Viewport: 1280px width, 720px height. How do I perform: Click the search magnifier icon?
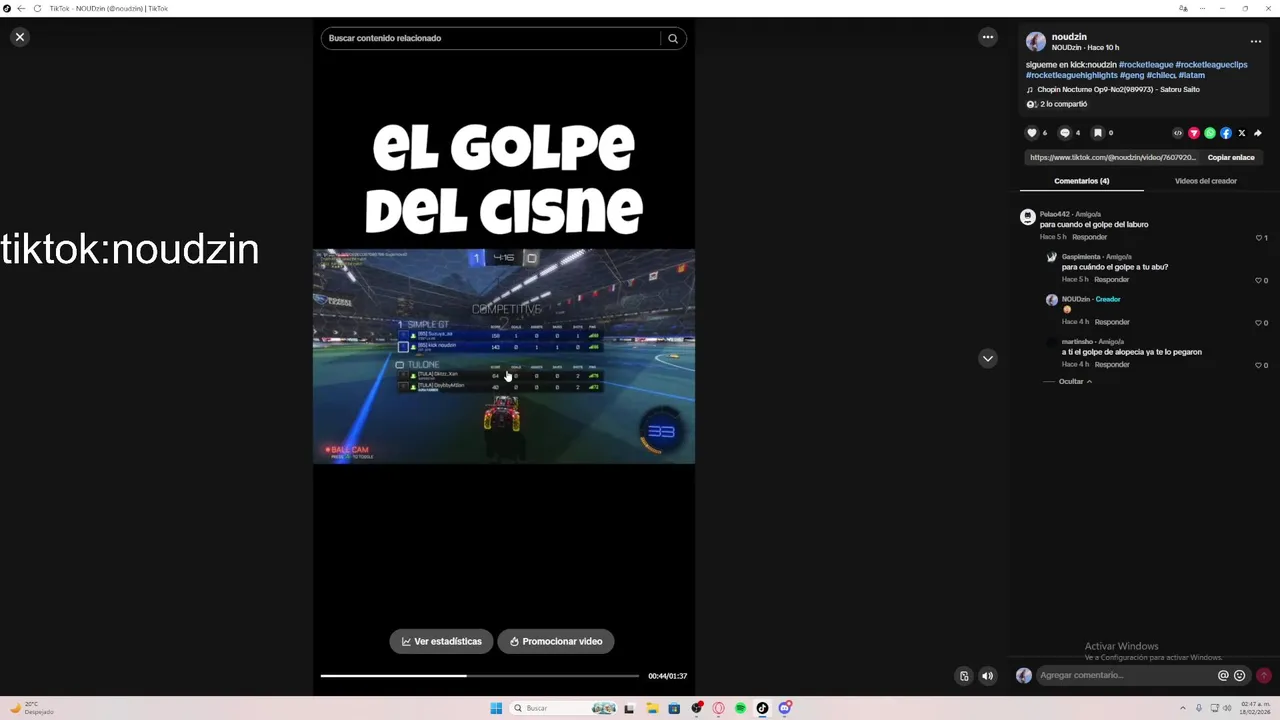coord(673,38)
